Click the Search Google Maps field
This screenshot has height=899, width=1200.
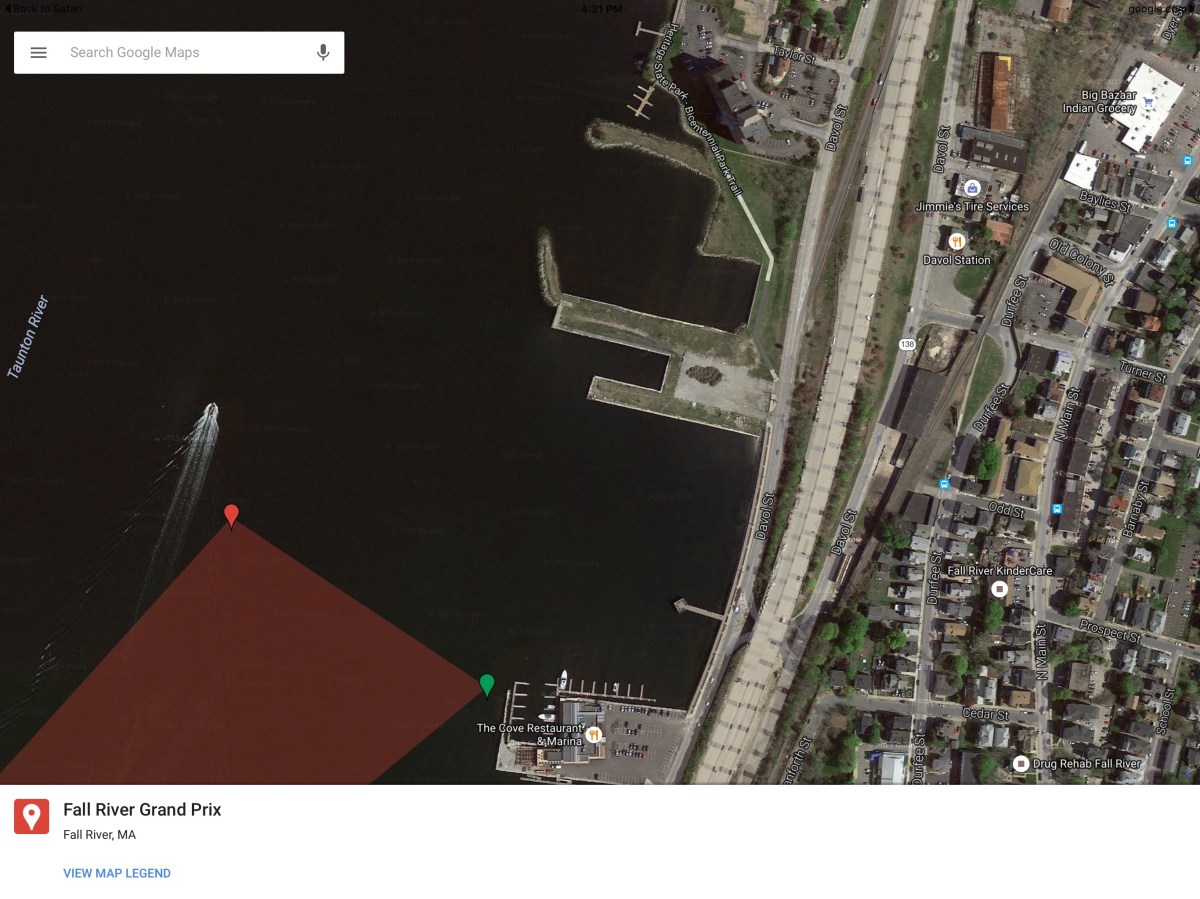pyautogui.click(x=185, y=53)
